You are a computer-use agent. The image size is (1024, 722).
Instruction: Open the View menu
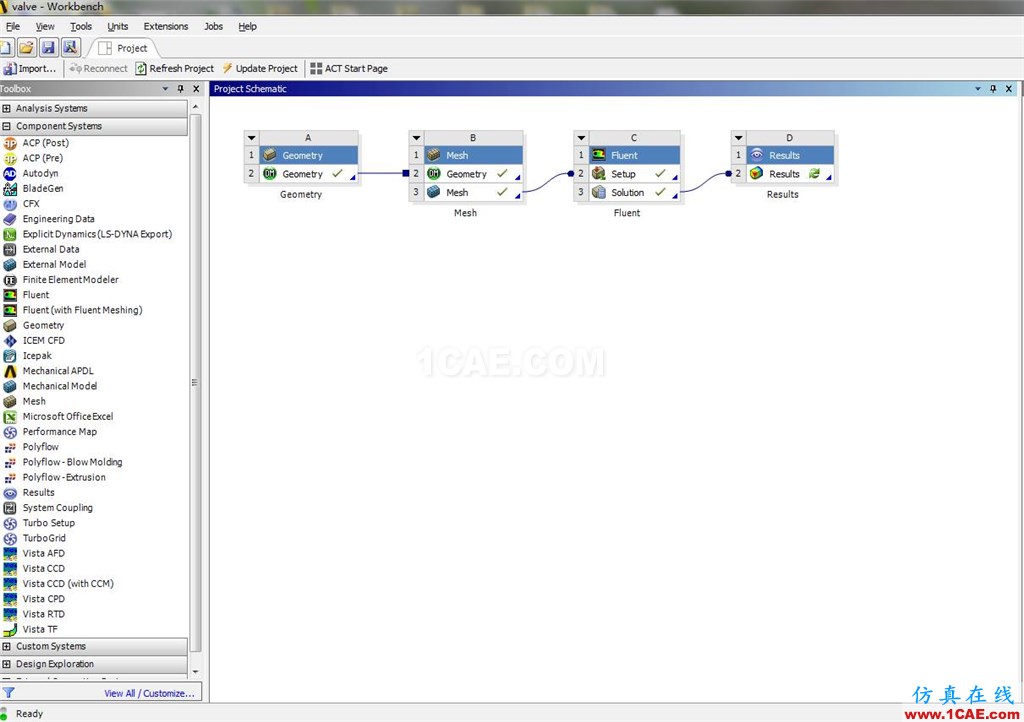pyautogui.click(x=45, y=26)
